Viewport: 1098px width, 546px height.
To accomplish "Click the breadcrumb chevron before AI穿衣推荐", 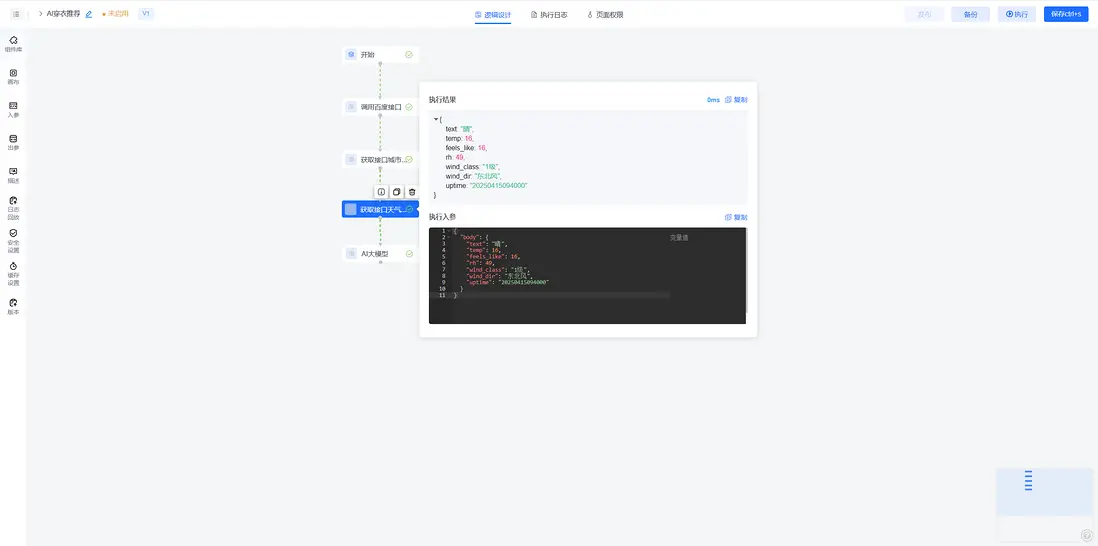I will (x=41, y=14).
